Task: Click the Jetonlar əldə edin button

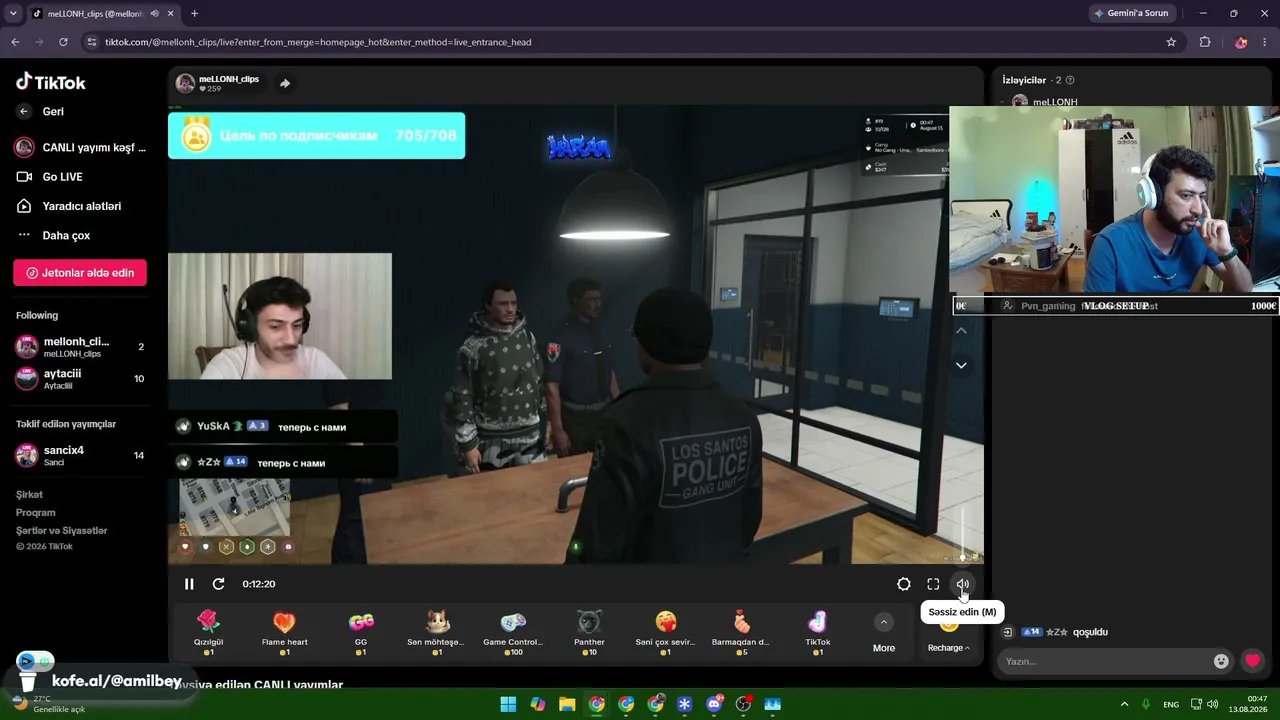Action: point(80,273)
